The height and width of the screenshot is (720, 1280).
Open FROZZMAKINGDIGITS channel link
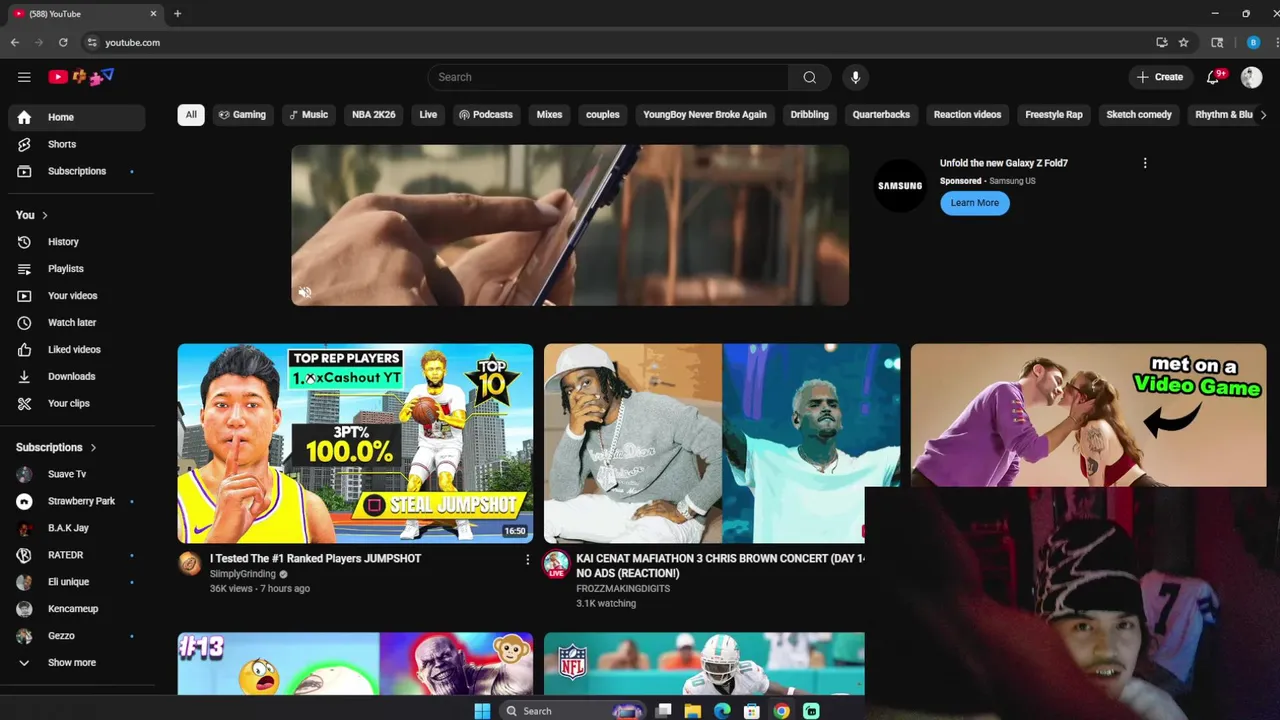(623, 588)
